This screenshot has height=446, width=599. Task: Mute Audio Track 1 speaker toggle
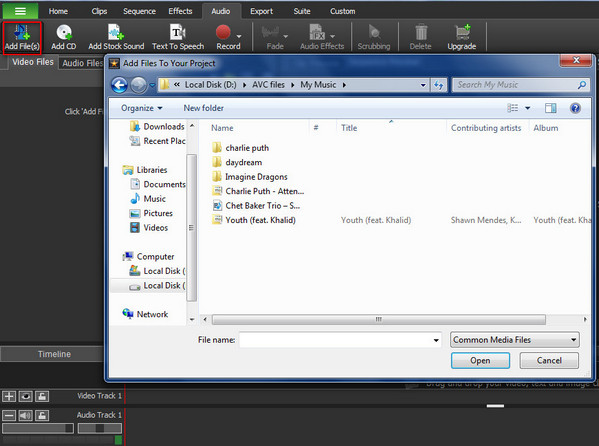pos(26,415)
